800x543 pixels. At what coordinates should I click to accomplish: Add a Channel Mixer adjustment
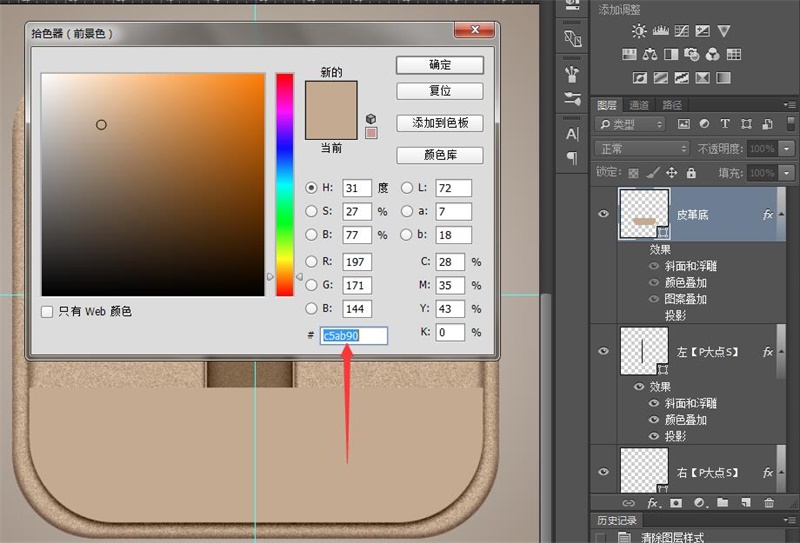pyautogui.click(x=713, y=54)
